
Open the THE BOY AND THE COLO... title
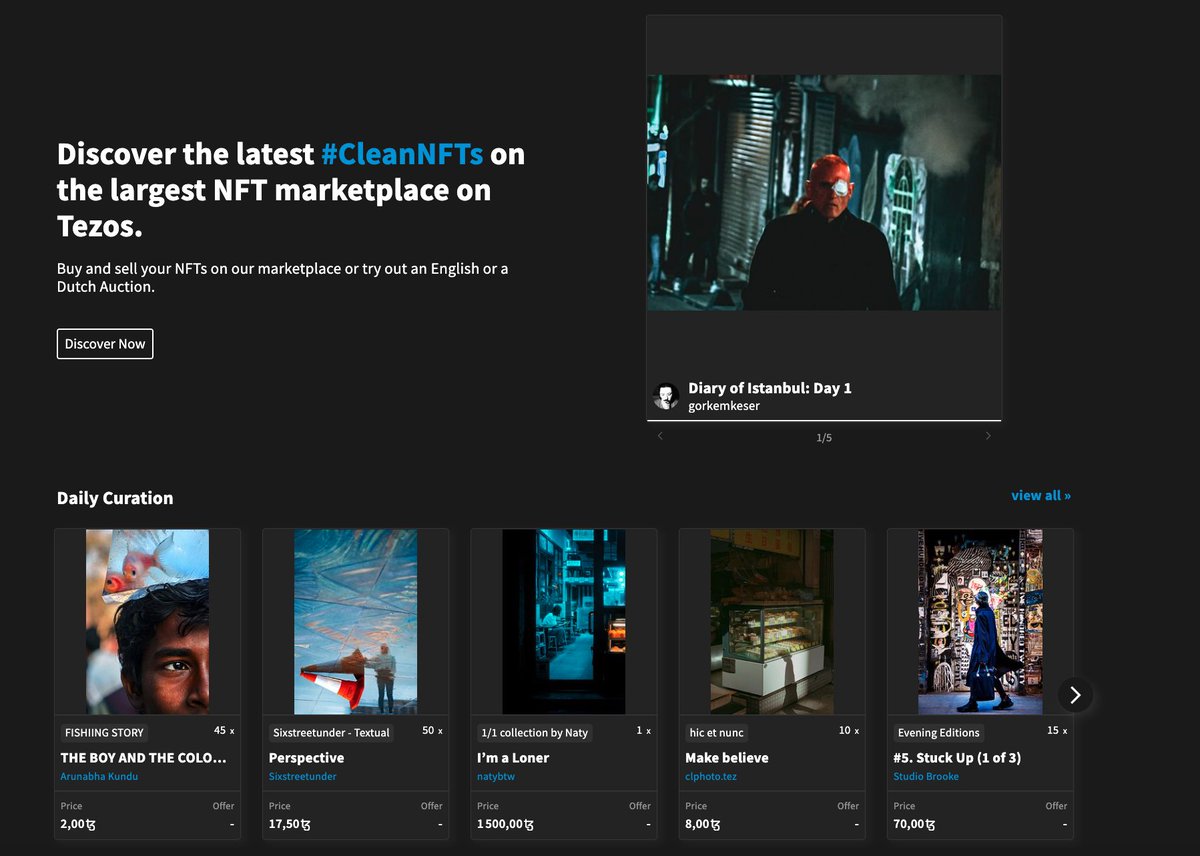coord(144,758)
